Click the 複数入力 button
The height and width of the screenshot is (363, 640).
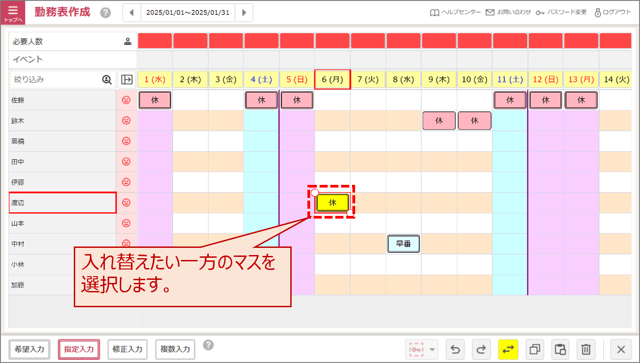coord(175,350)
